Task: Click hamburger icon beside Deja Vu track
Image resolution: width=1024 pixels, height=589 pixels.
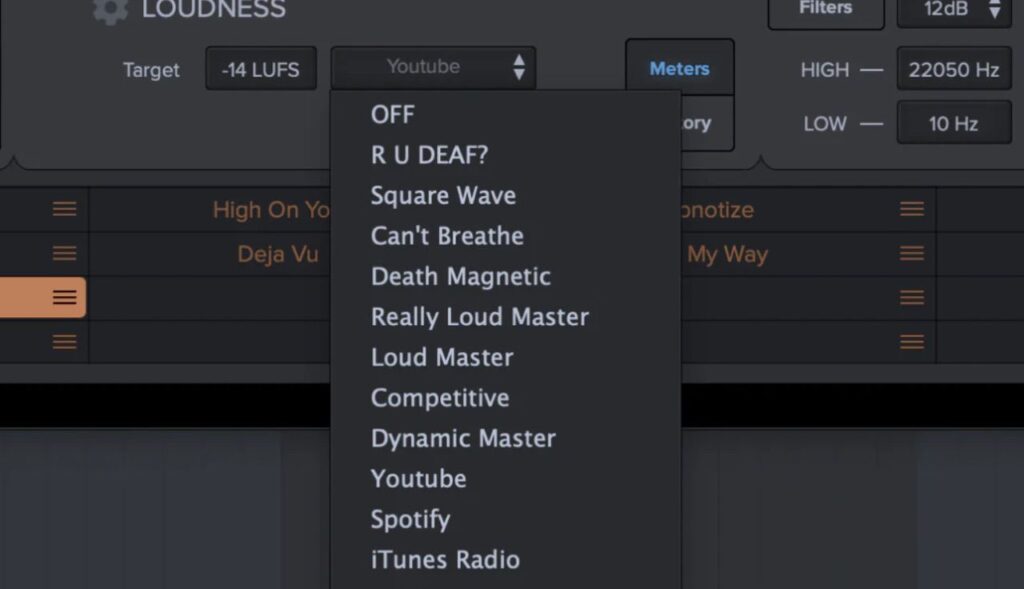Action: pos(65,253)
